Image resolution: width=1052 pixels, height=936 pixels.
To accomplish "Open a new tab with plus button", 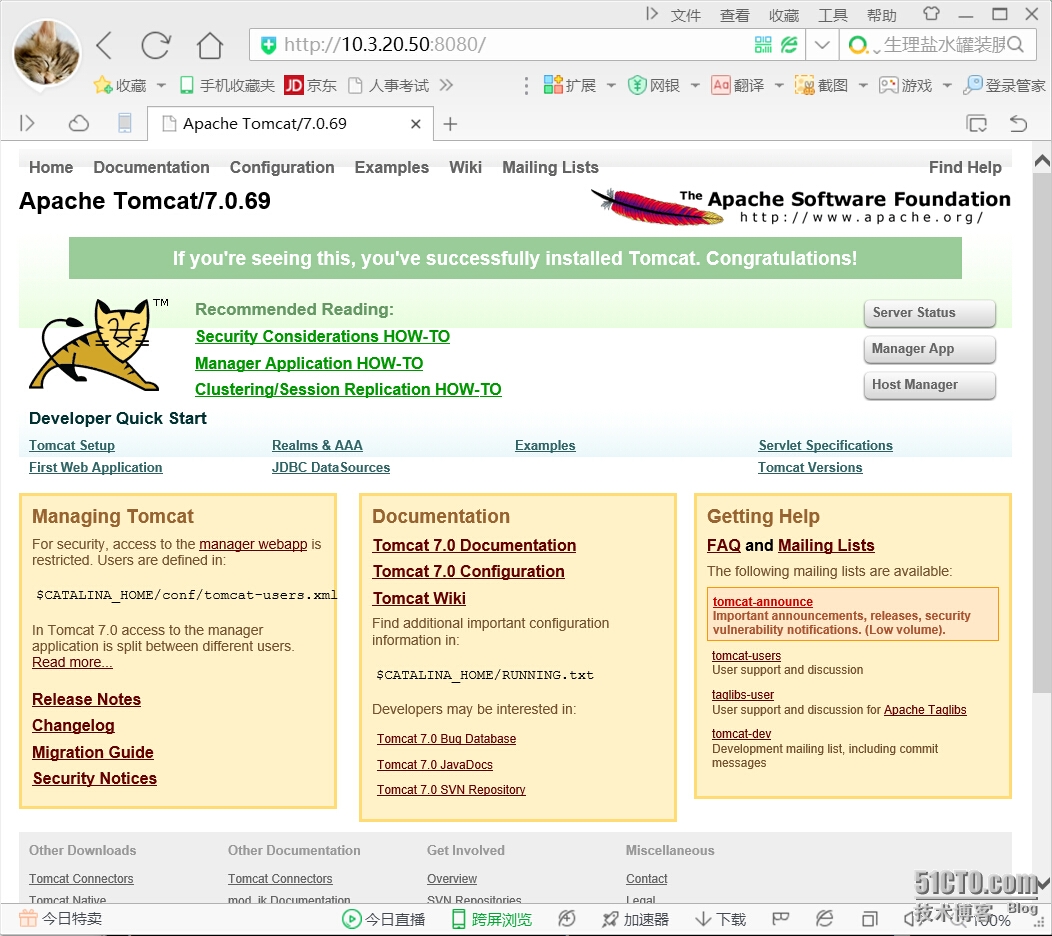I will 450,124.
